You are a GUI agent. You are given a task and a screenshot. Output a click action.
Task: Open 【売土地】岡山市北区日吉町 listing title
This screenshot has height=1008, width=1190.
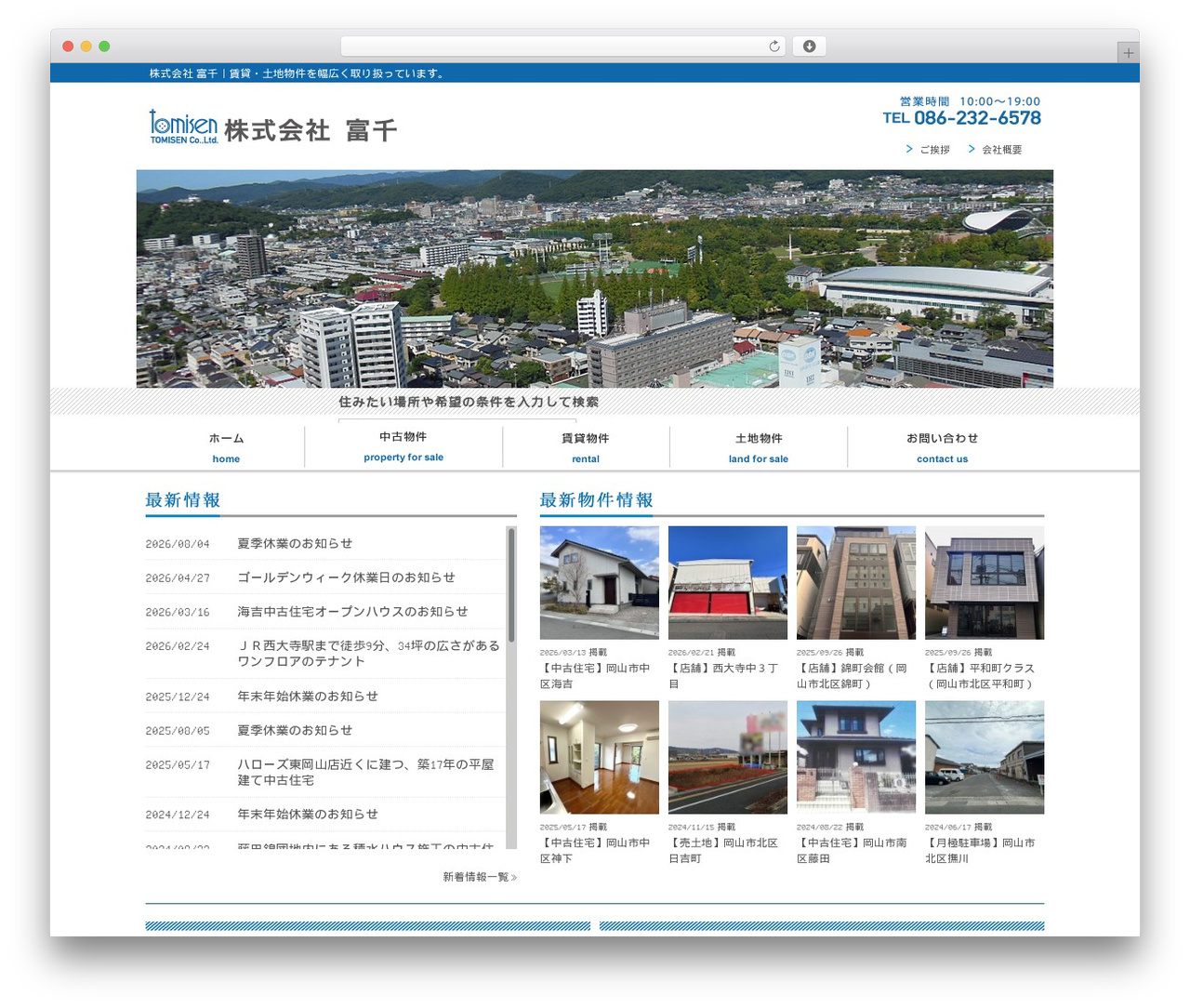[x=724, y=851]
